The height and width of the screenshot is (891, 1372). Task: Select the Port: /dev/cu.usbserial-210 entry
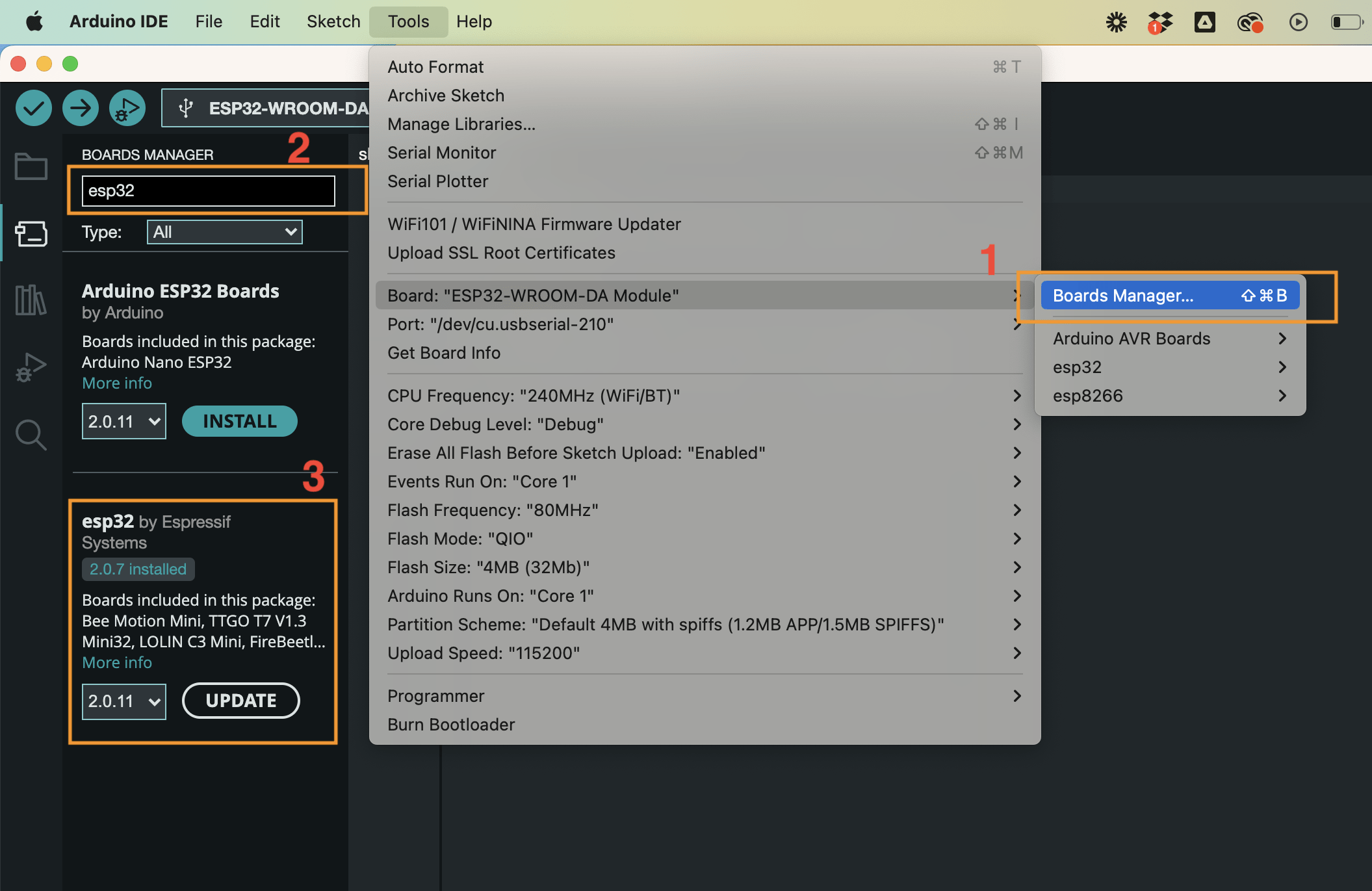tap(705, 324)
